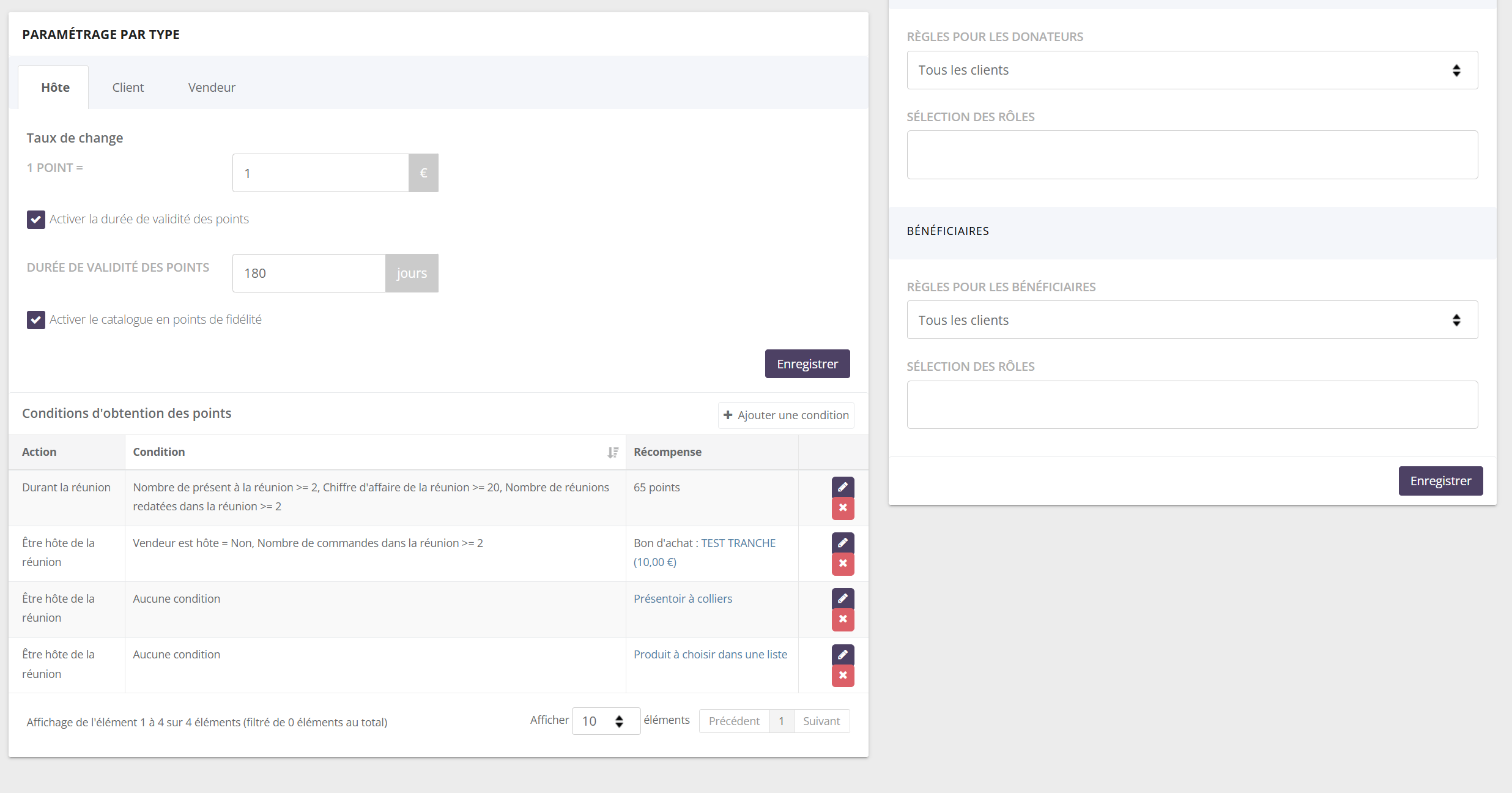
Task: Click bénéficiaires 'Sélection des rôles' field
Action: [x=1192, y=405]
